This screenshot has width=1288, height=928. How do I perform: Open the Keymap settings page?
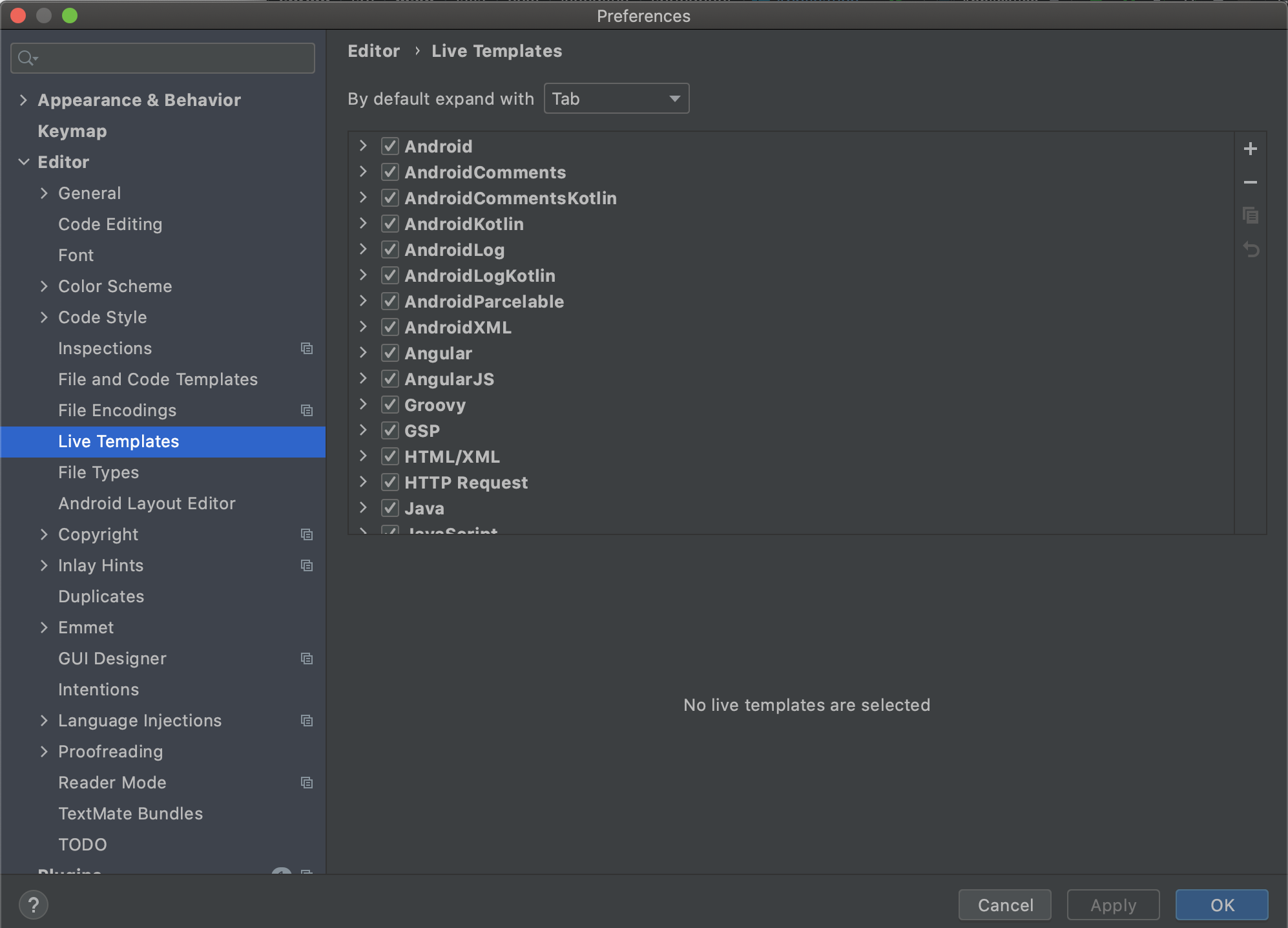pos(72,131)
